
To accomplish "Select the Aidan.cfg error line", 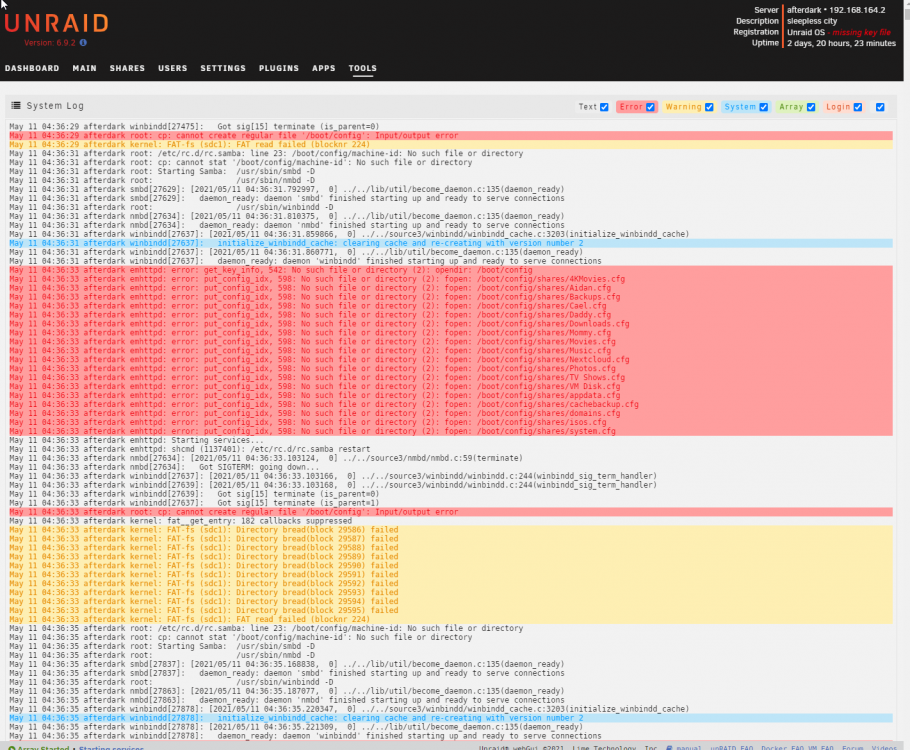I will pyautogui.click(x=450, y=288).
